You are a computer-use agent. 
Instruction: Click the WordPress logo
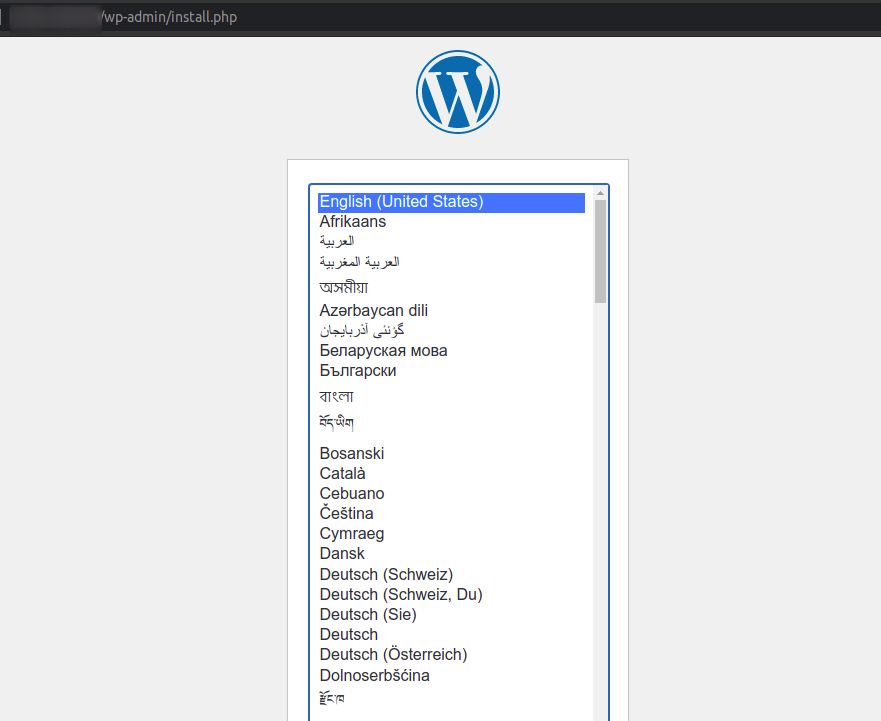[x=458, y=92]
